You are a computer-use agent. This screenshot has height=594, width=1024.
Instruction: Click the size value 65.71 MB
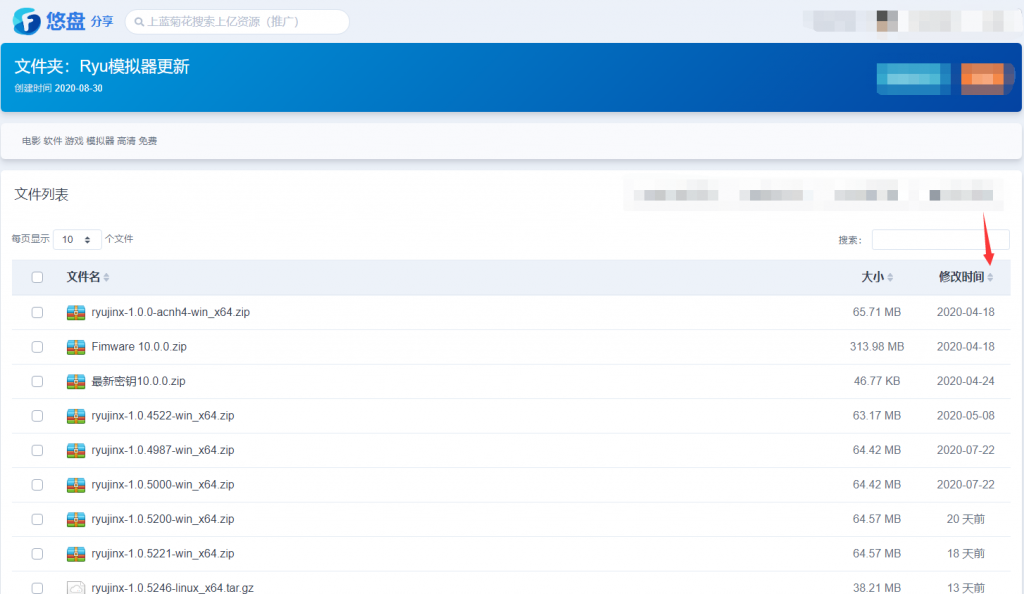click(x=876, y=313)
